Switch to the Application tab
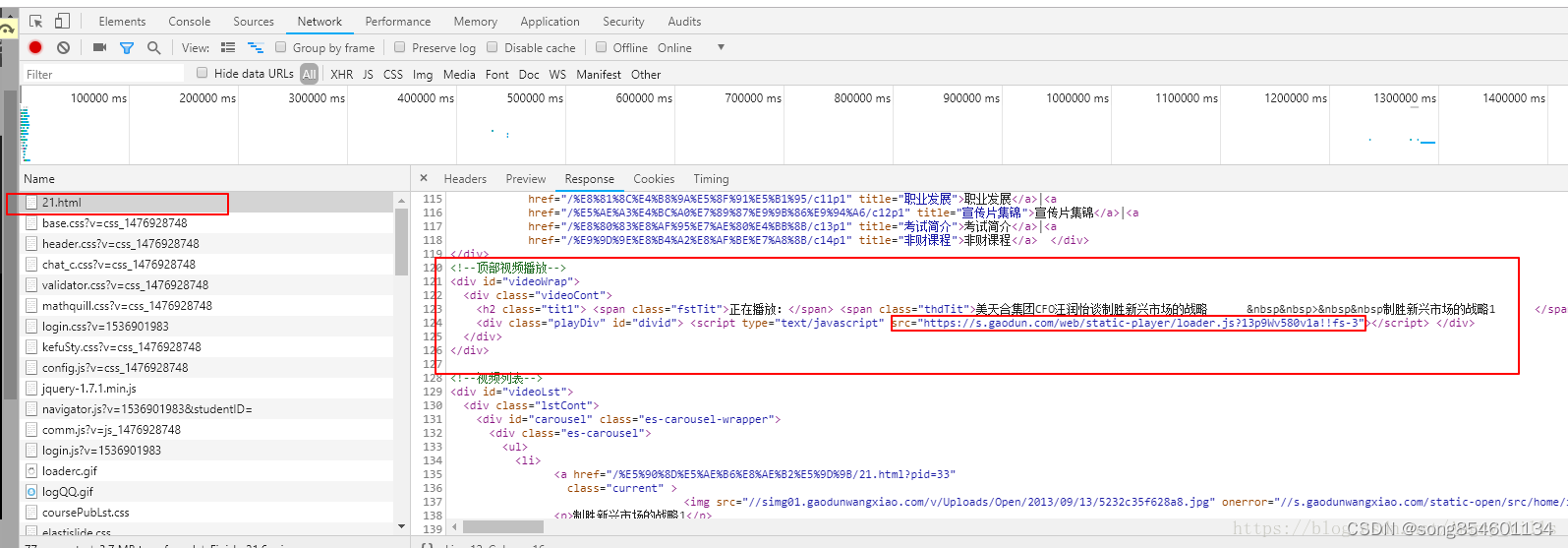Screen dimensions: 1568x548 (x=550, y=21)
